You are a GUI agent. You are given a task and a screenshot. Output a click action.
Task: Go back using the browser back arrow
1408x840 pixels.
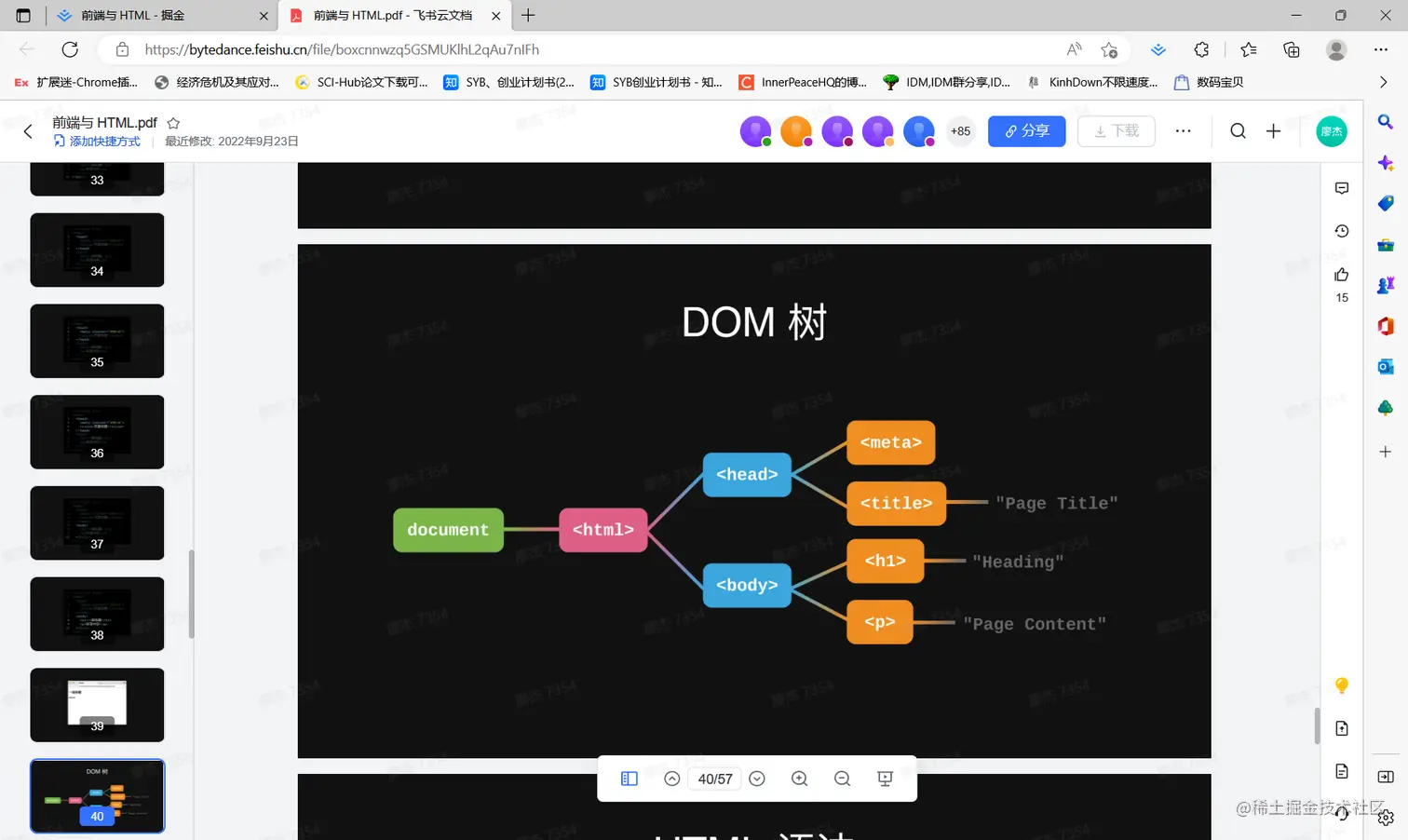click(27, 49)
